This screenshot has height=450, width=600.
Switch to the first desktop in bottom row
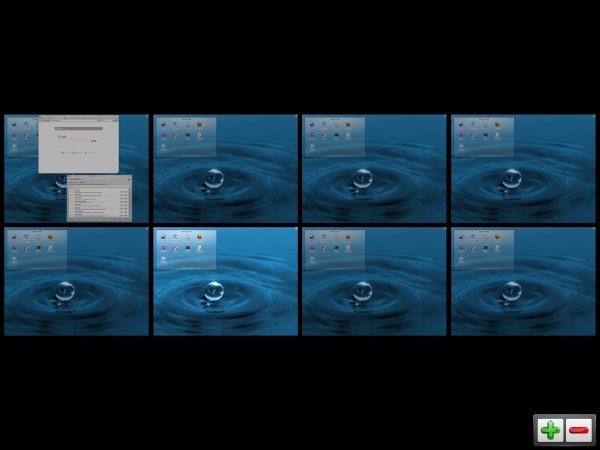[x=77, y=282]
